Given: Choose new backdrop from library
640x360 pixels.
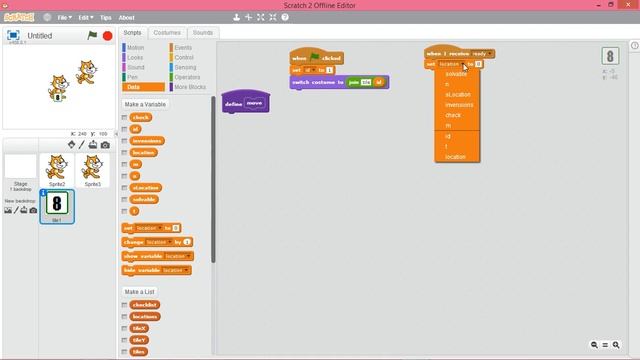Looking at the screenshot, I should pyautogui.click(x=8, y=210).
